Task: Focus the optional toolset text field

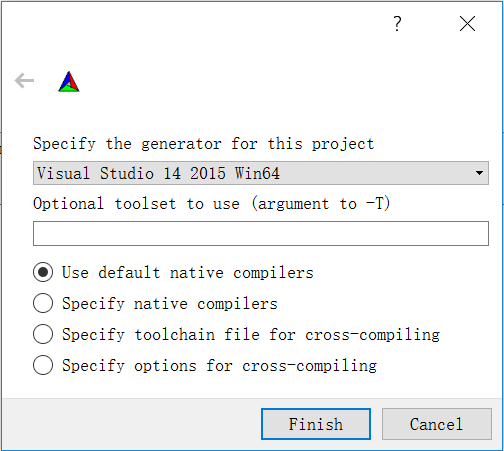Action: 261,233
